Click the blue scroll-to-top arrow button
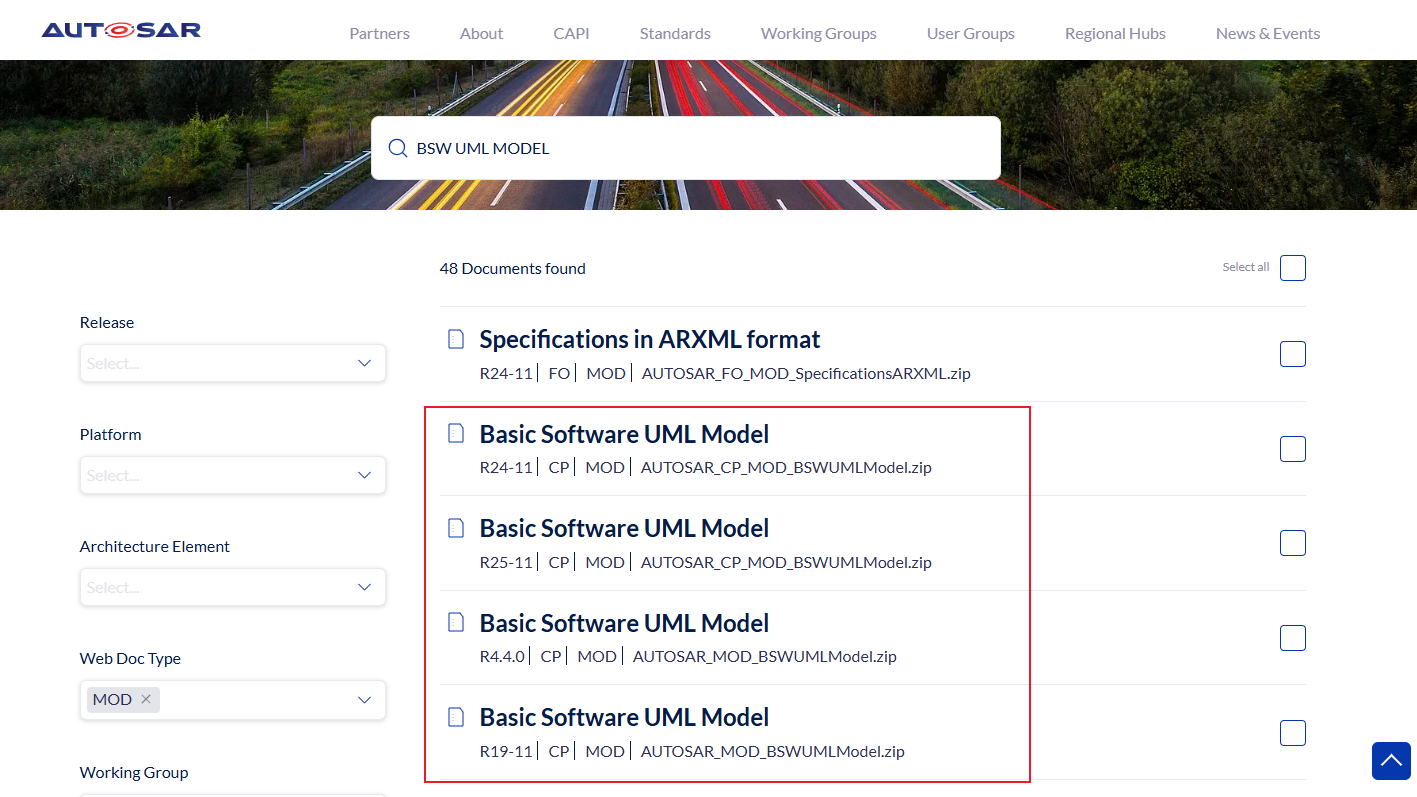This screenshot has height=797, width=1417. click(x=1391, y=761)
